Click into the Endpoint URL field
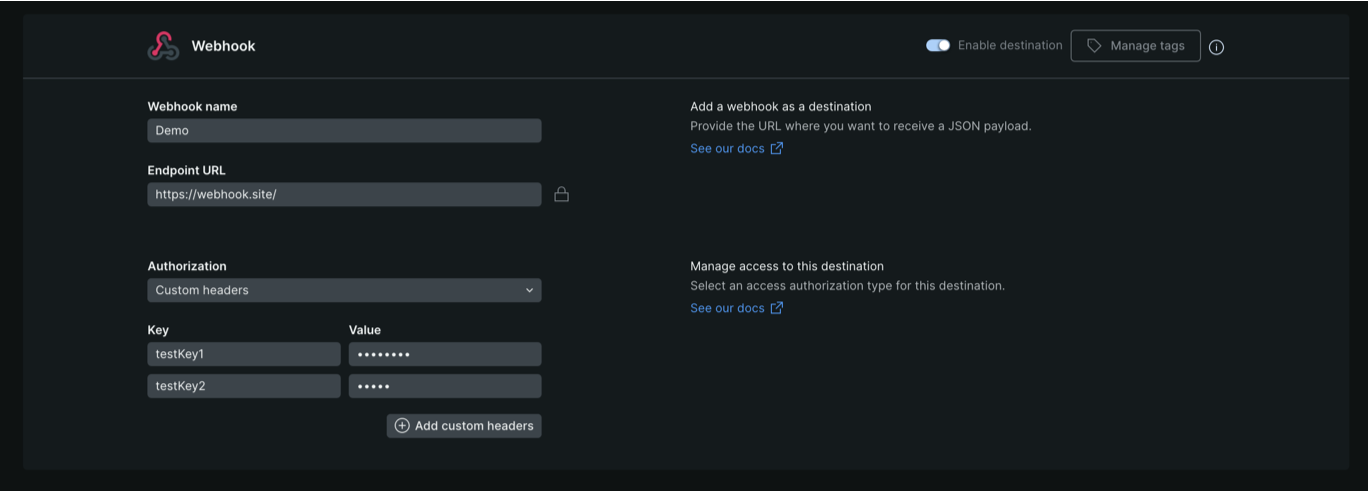The height and width of the screenshot is (491, 1369). click(x=344, y=195)
